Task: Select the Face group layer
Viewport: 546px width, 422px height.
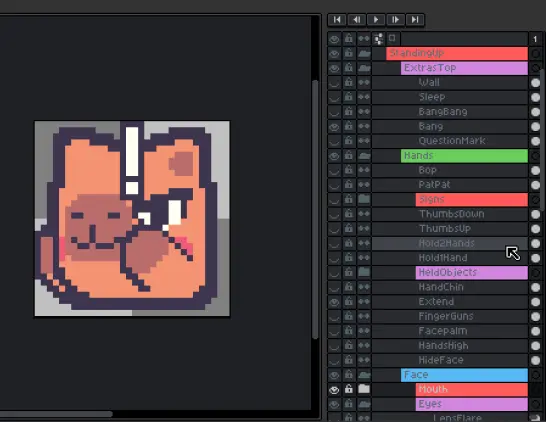Action: 464,375
